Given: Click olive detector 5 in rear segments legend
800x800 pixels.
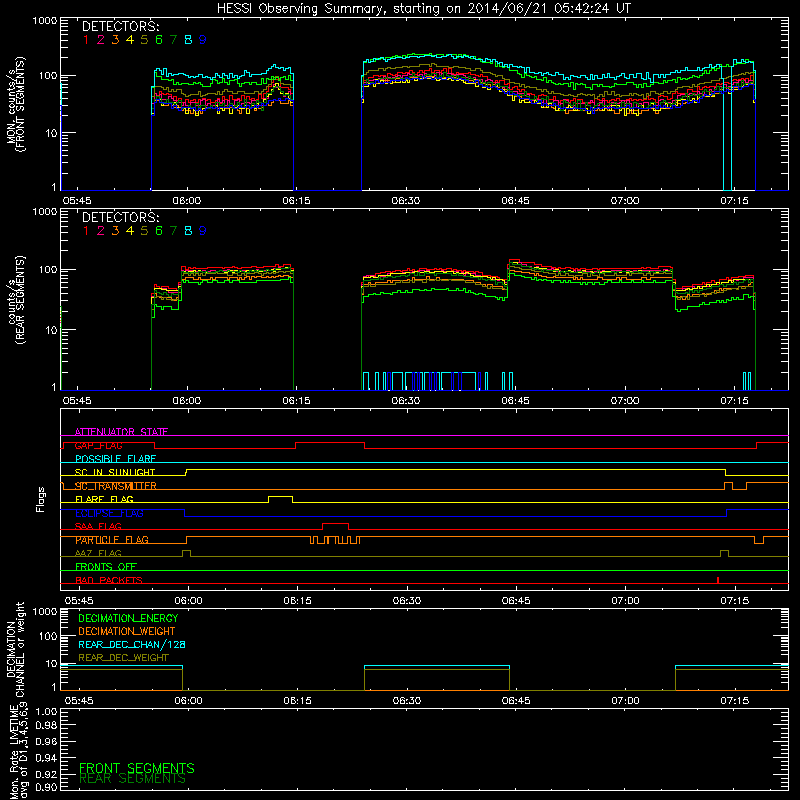Looking at the screenshot, I should click(144, 231).
